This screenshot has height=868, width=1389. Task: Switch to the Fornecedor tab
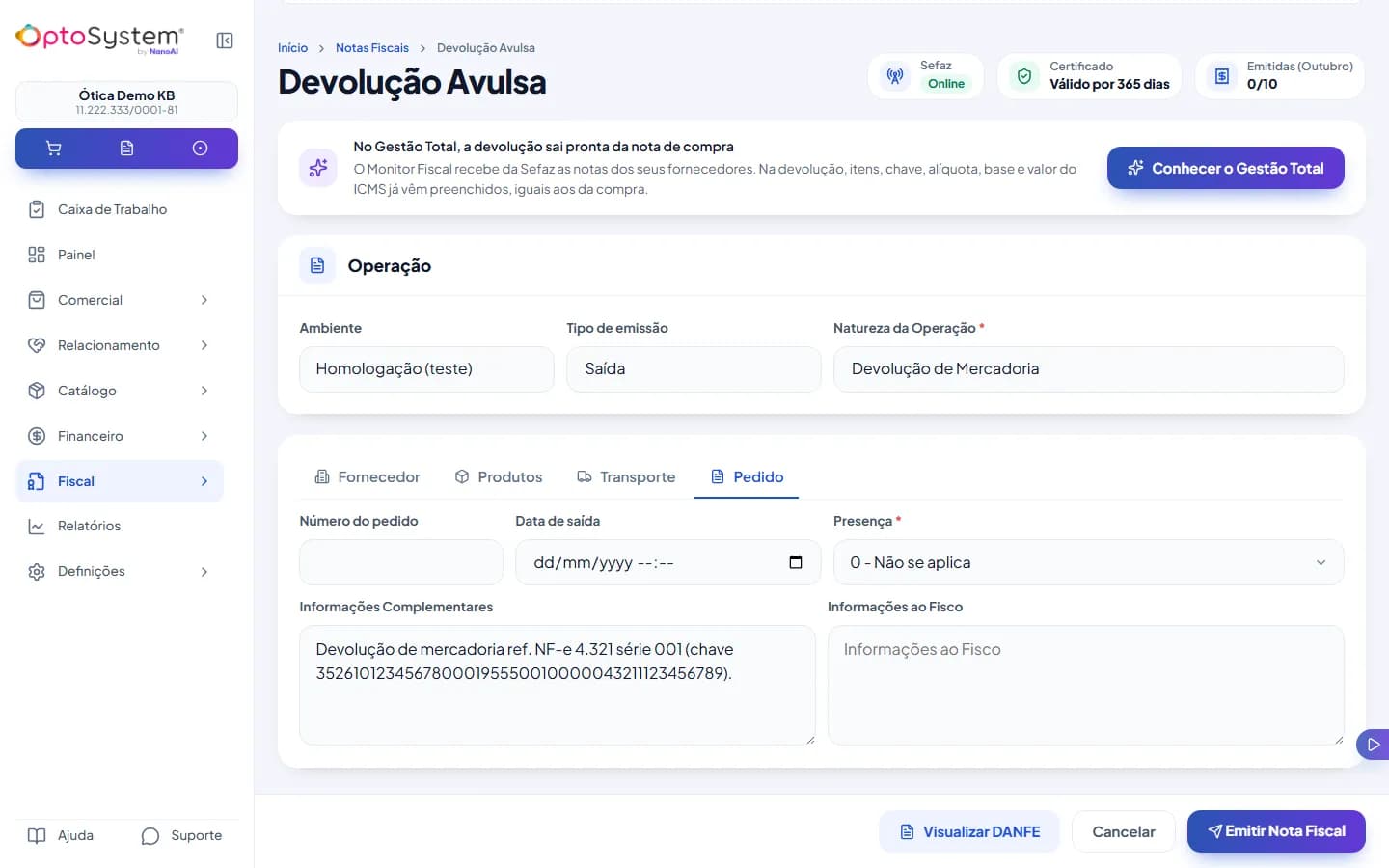tap(368, 476)
